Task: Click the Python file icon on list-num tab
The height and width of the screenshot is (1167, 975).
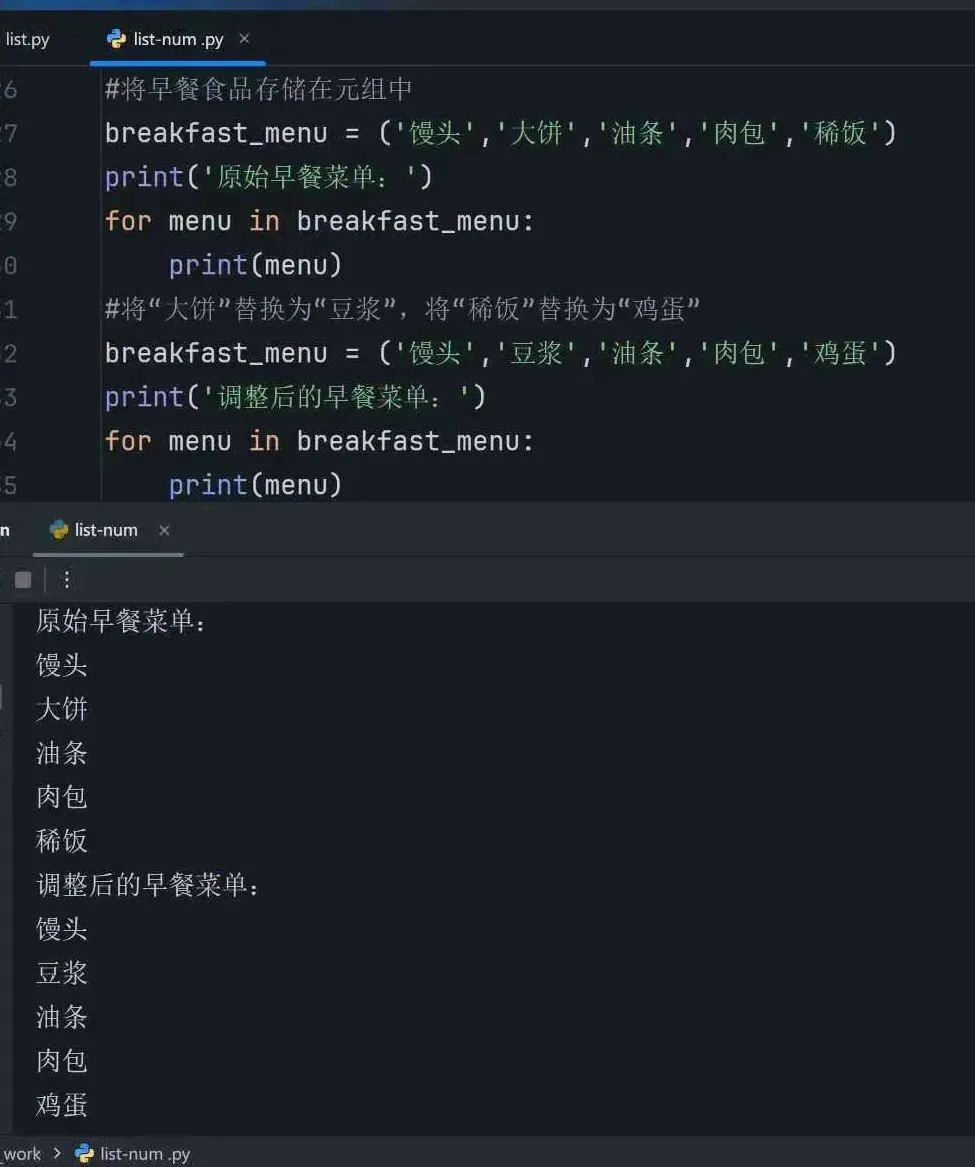Action: coord(116,39)
